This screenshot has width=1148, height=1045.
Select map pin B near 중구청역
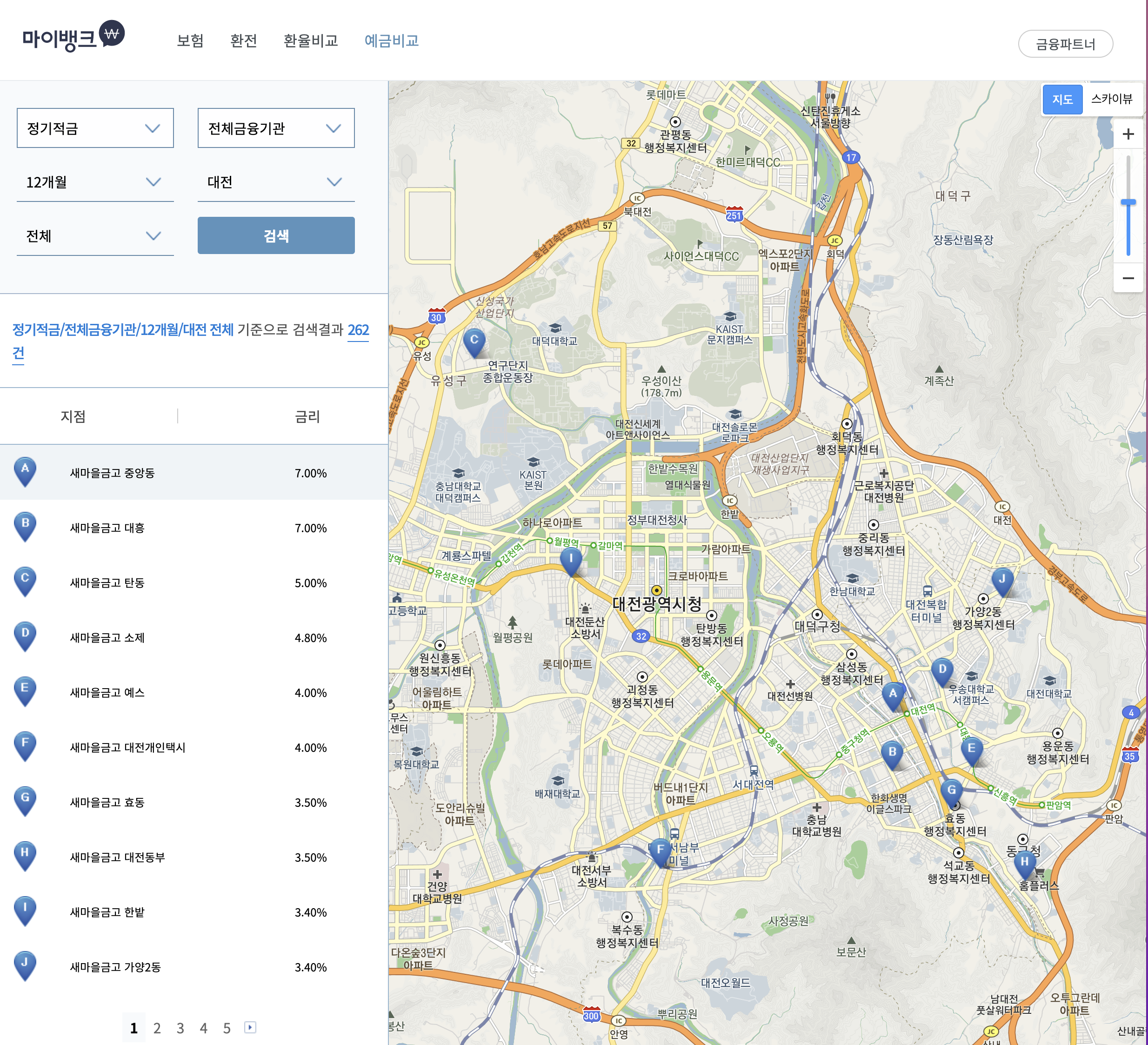pos(892,755)
